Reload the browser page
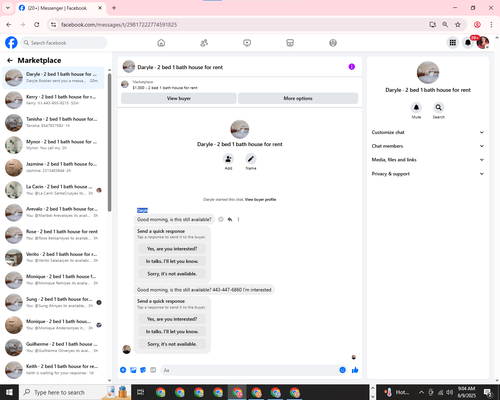This screenshot has height=400, width=500. point(37,24)
